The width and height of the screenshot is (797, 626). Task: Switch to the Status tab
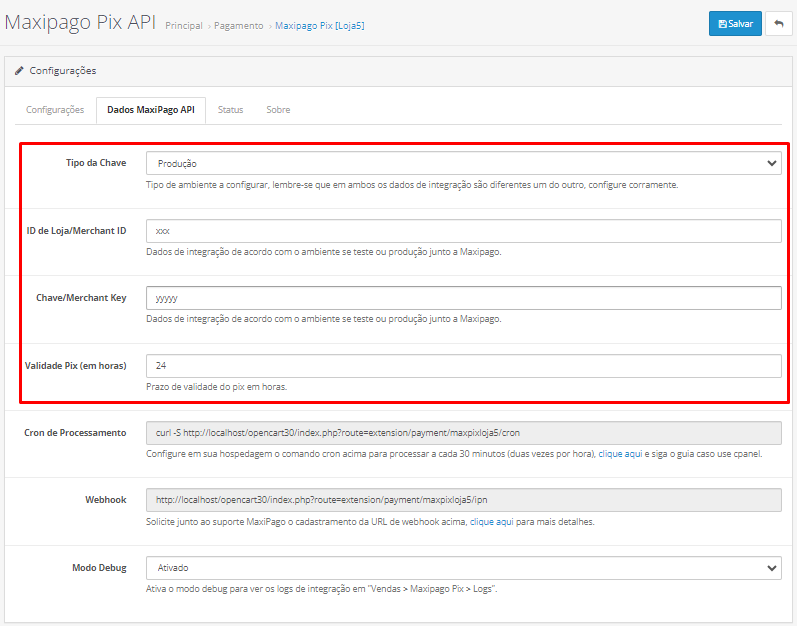[x=230, y=110]
